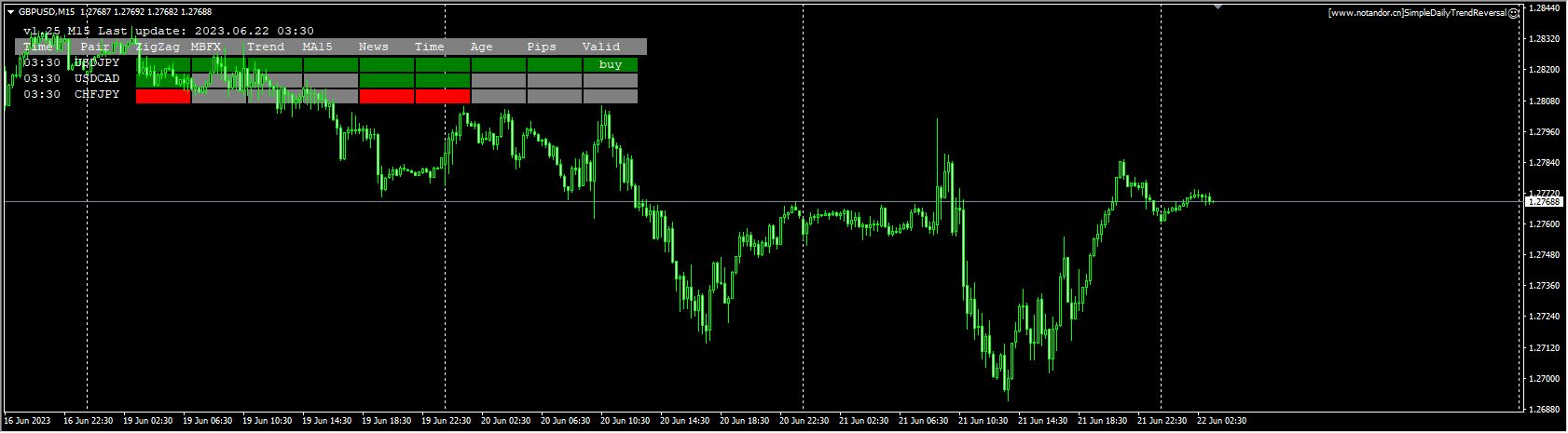
Task: Select the MA15 column header
Action: (318, 47)
